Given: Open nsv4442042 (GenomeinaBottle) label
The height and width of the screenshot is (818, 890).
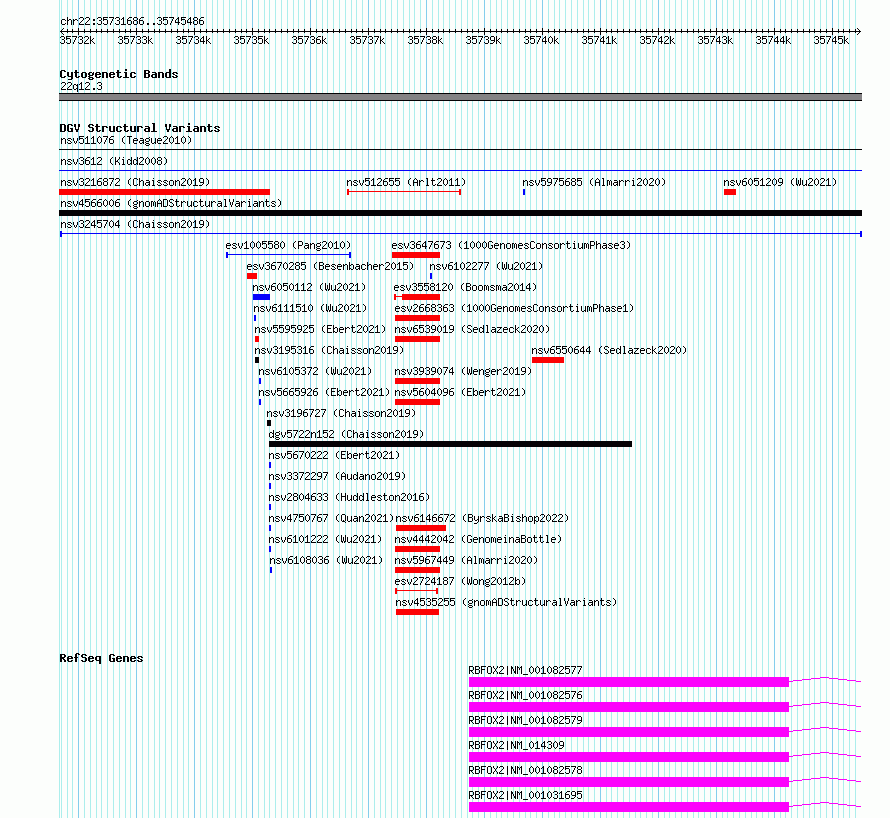Looking at the screenshot, I should coord(478,539).
